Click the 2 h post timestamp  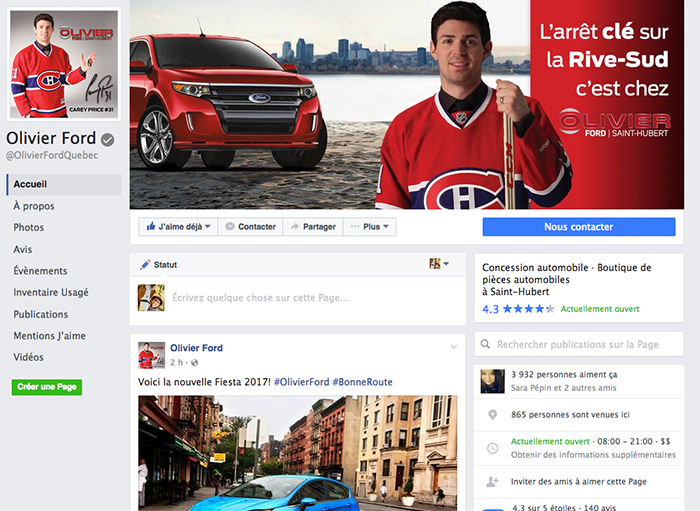(176, 362)
